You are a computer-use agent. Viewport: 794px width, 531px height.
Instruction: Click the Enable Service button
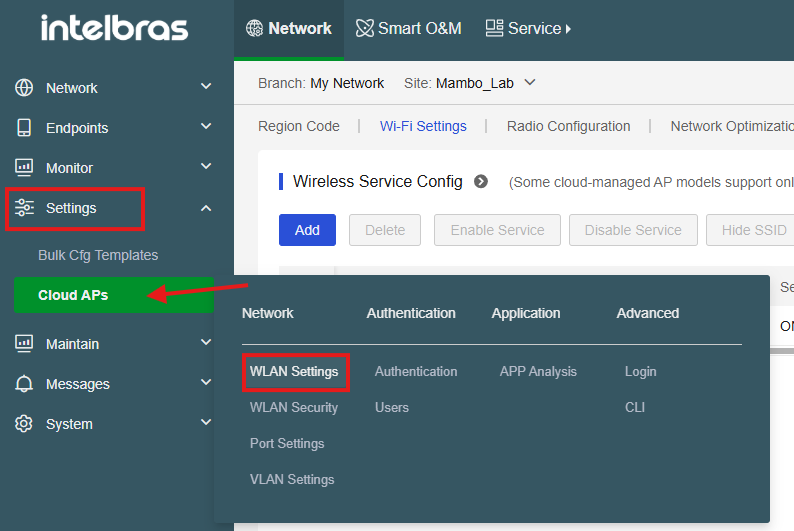coord(497,230)
